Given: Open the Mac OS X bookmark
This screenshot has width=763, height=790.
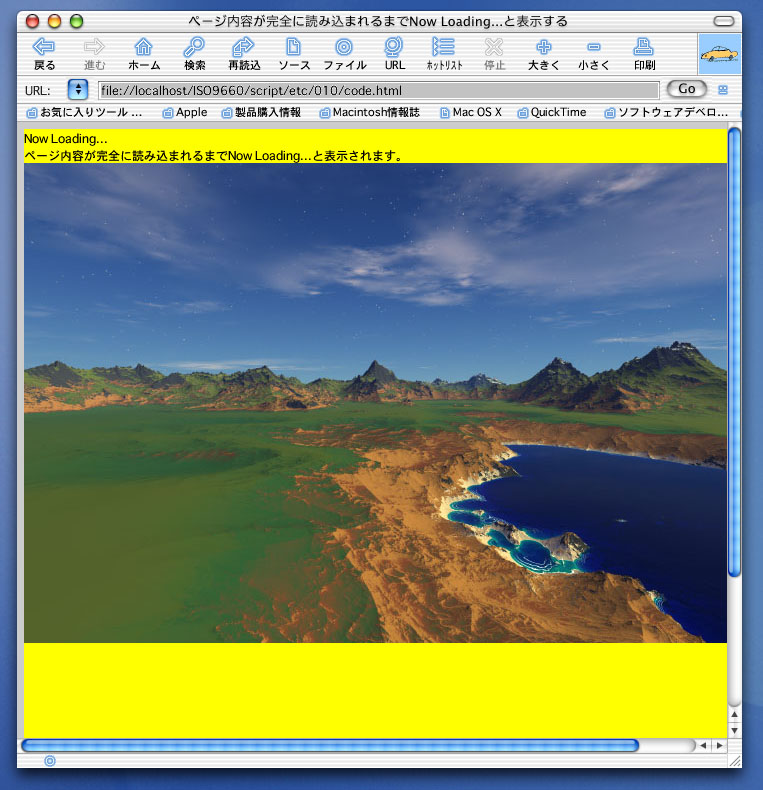Looking at the screenshot, I should point(471,112).
